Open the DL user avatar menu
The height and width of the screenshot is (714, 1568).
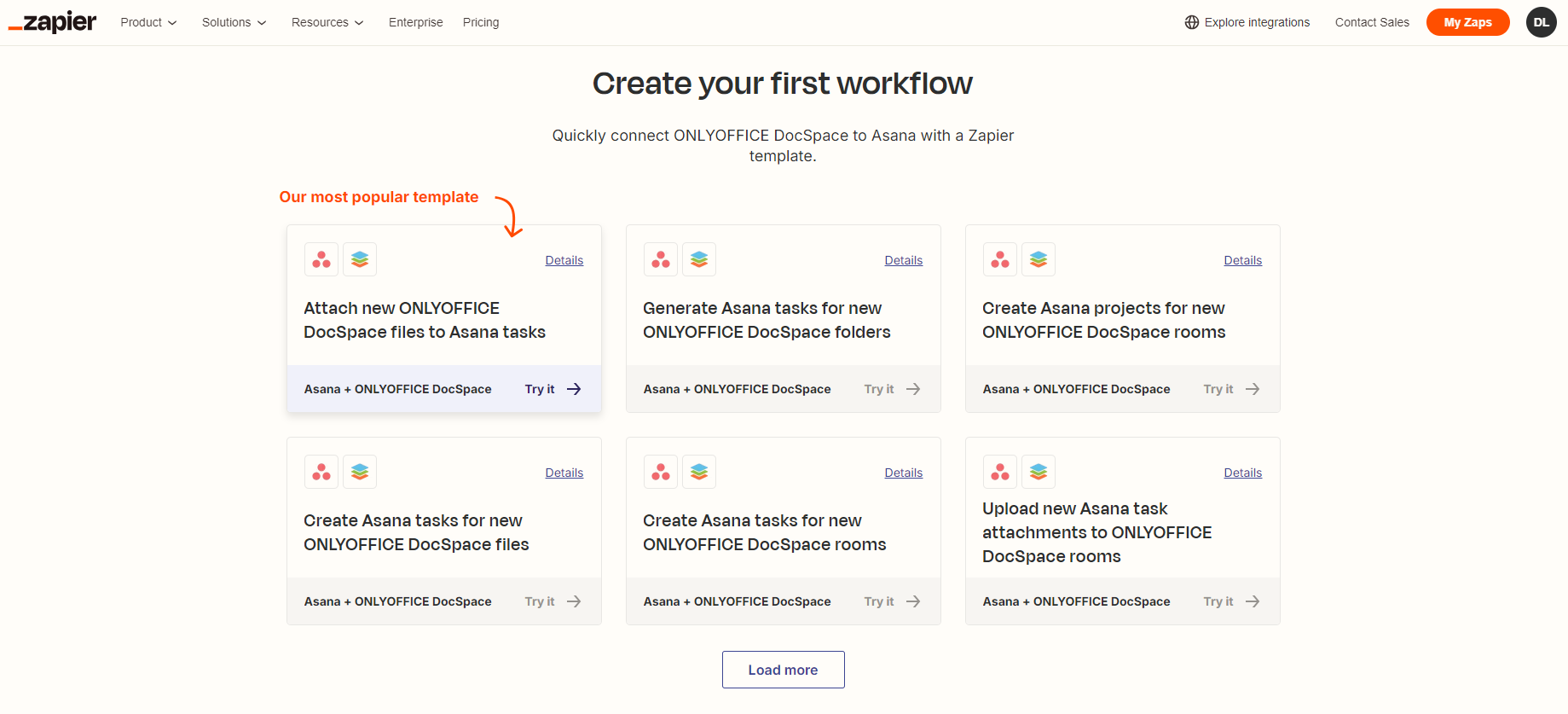1541,22
